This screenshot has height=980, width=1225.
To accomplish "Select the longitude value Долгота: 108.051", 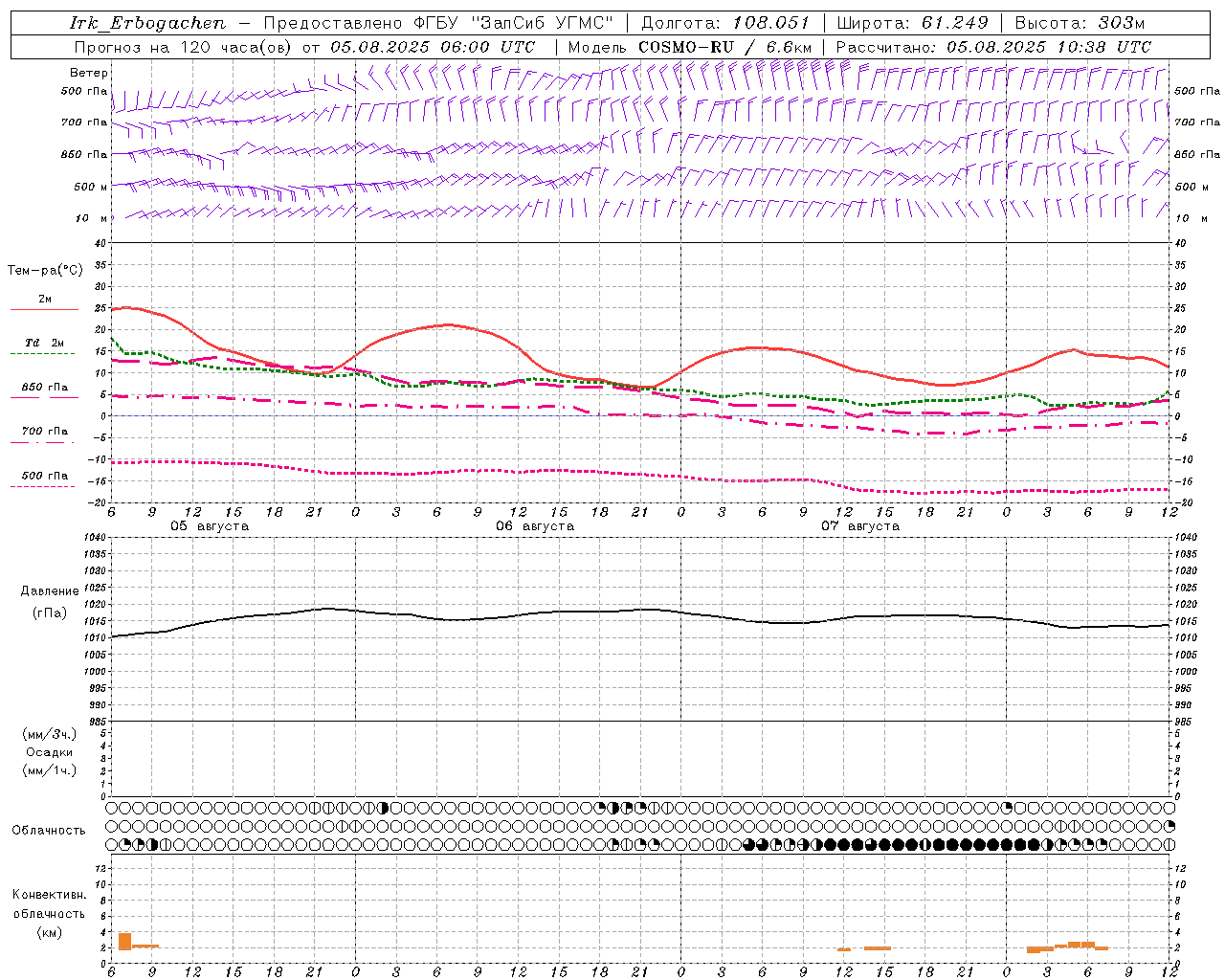I will [x=724, y=23].
